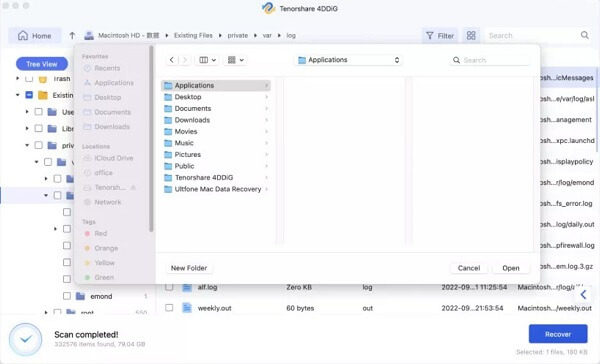Collapse the side panel arrow

583,294
